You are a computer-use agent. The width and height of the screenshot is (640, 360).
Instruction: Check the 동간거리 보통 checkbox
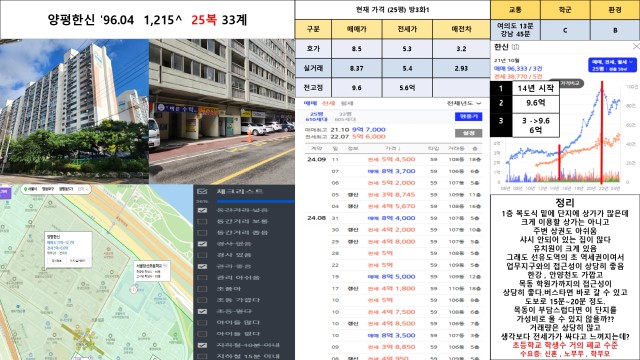tap(202, 221)
